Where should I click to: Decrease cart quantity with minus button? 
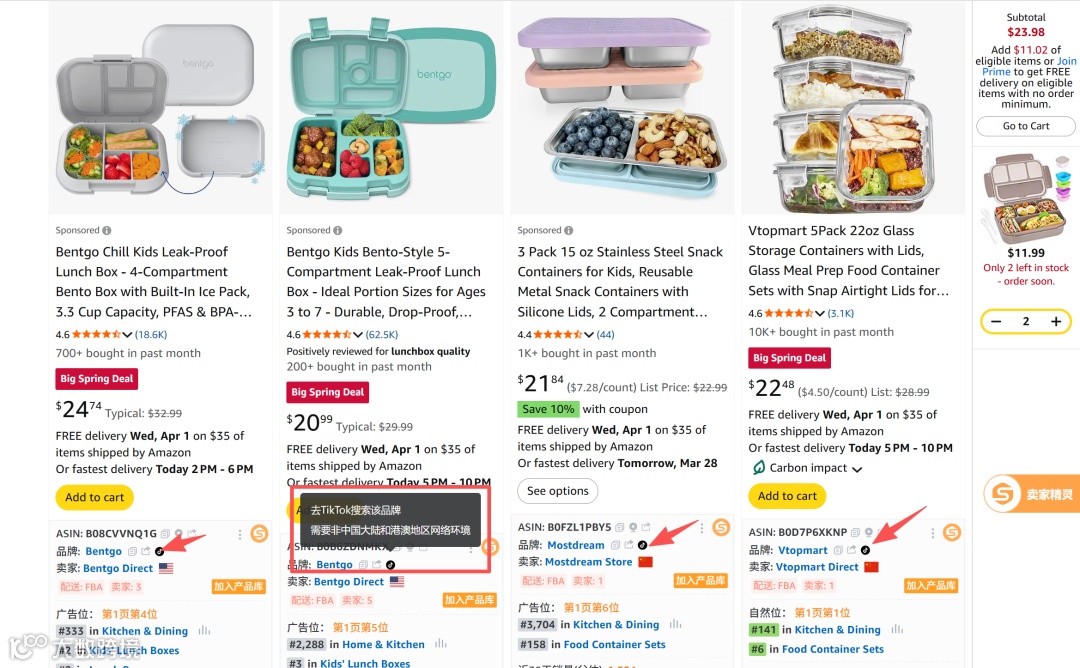point(995,321)
